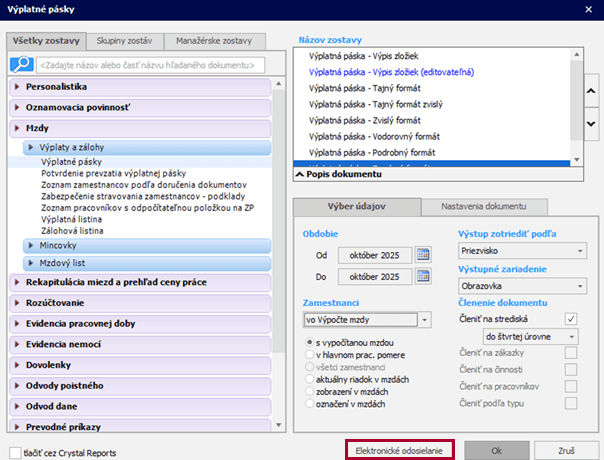
Task: Open calendar picker for Do date
Action: pos(423,276)
